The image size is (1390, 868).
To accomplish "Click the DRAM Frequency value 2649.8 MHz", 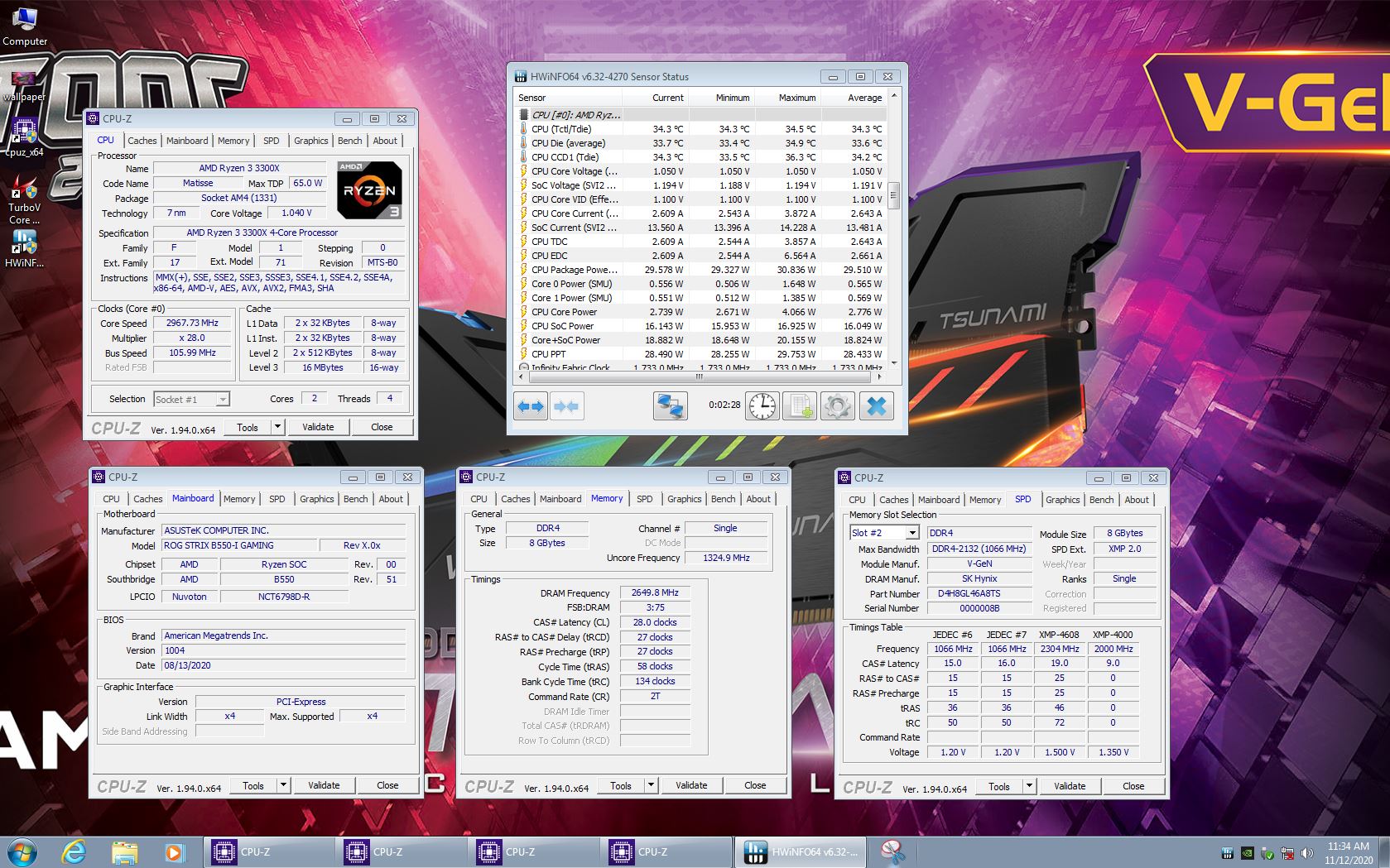I will pos(654,593).
